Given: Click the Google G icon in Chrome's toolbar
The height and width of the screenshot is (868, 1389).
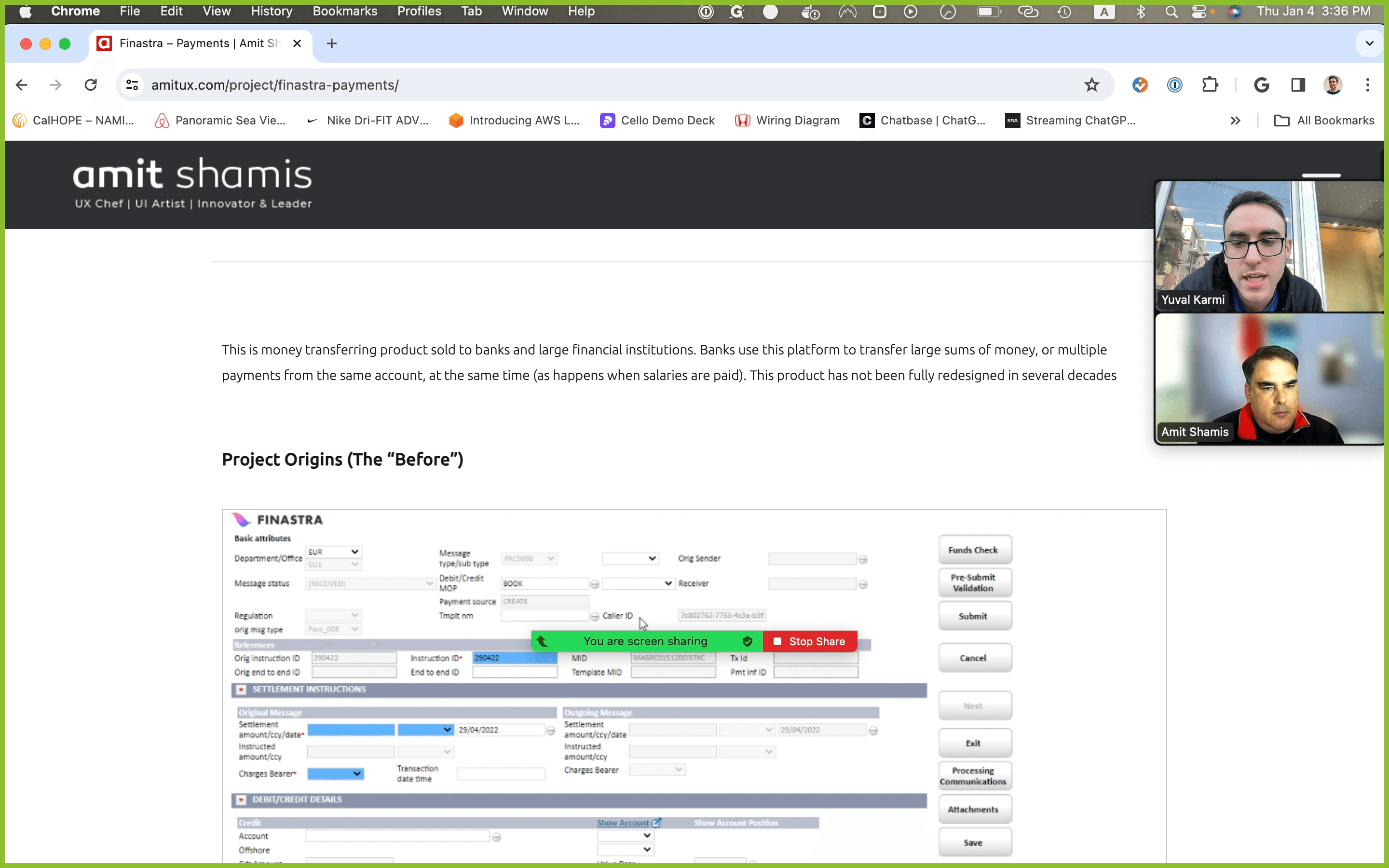Looking at the screenshot, I should point(1262,85).
